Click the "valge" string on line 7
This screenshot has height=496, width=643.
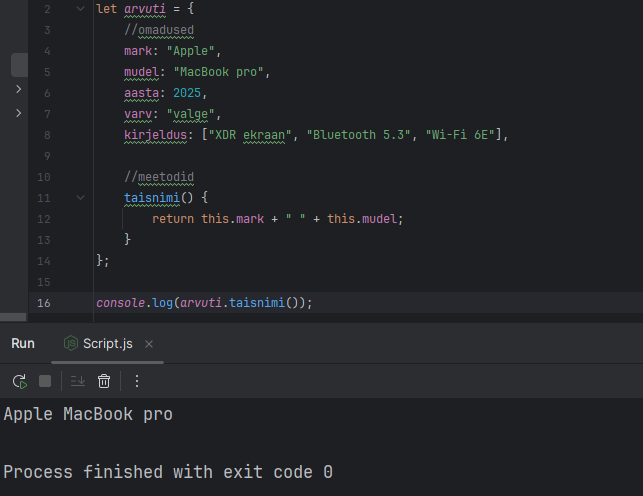pyautogui.click(x=187, y=114)
